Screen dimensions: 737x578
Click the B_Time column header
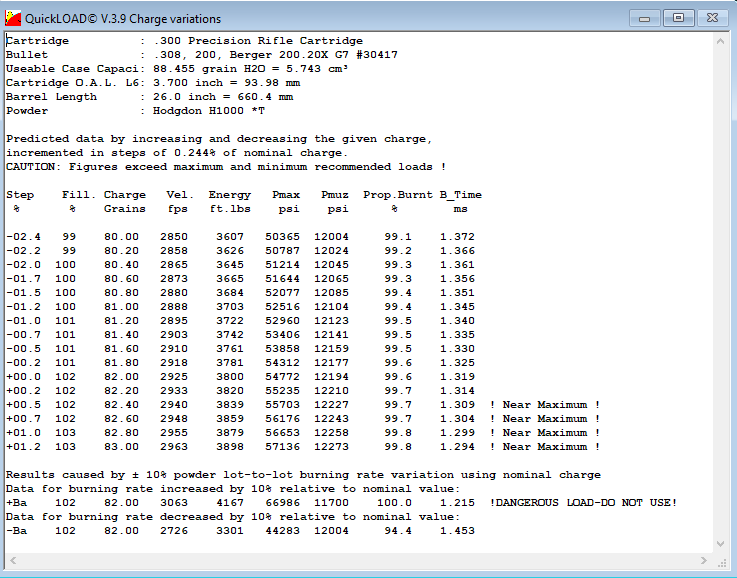[x=460, y=195]
